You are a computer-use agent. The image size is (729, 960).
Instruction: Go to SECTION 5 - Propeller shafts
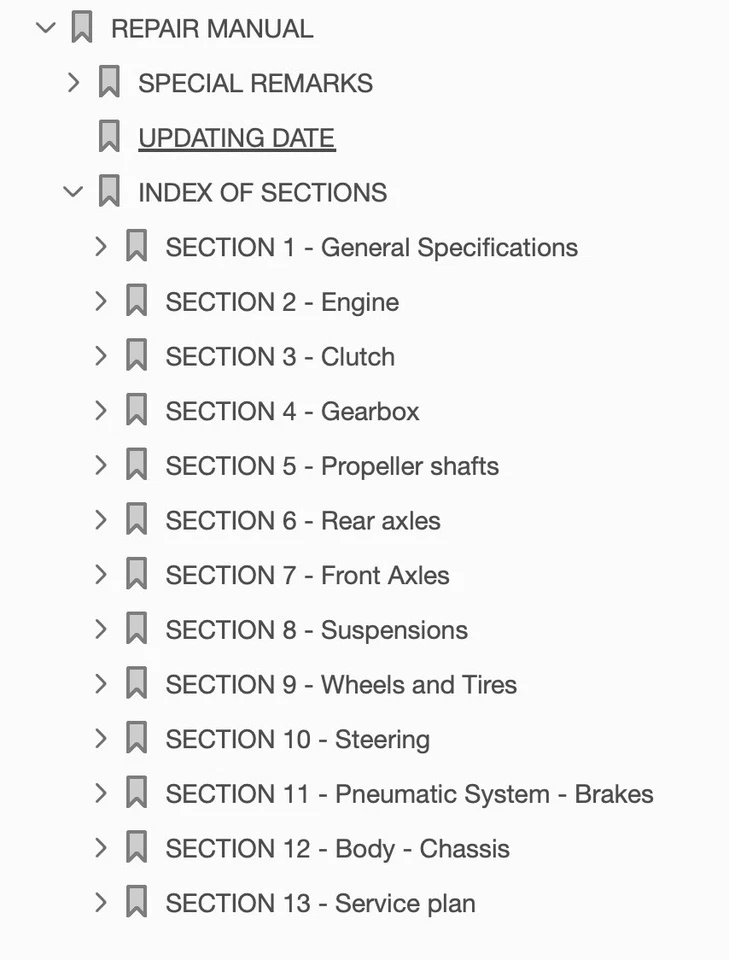pos(331,466)
